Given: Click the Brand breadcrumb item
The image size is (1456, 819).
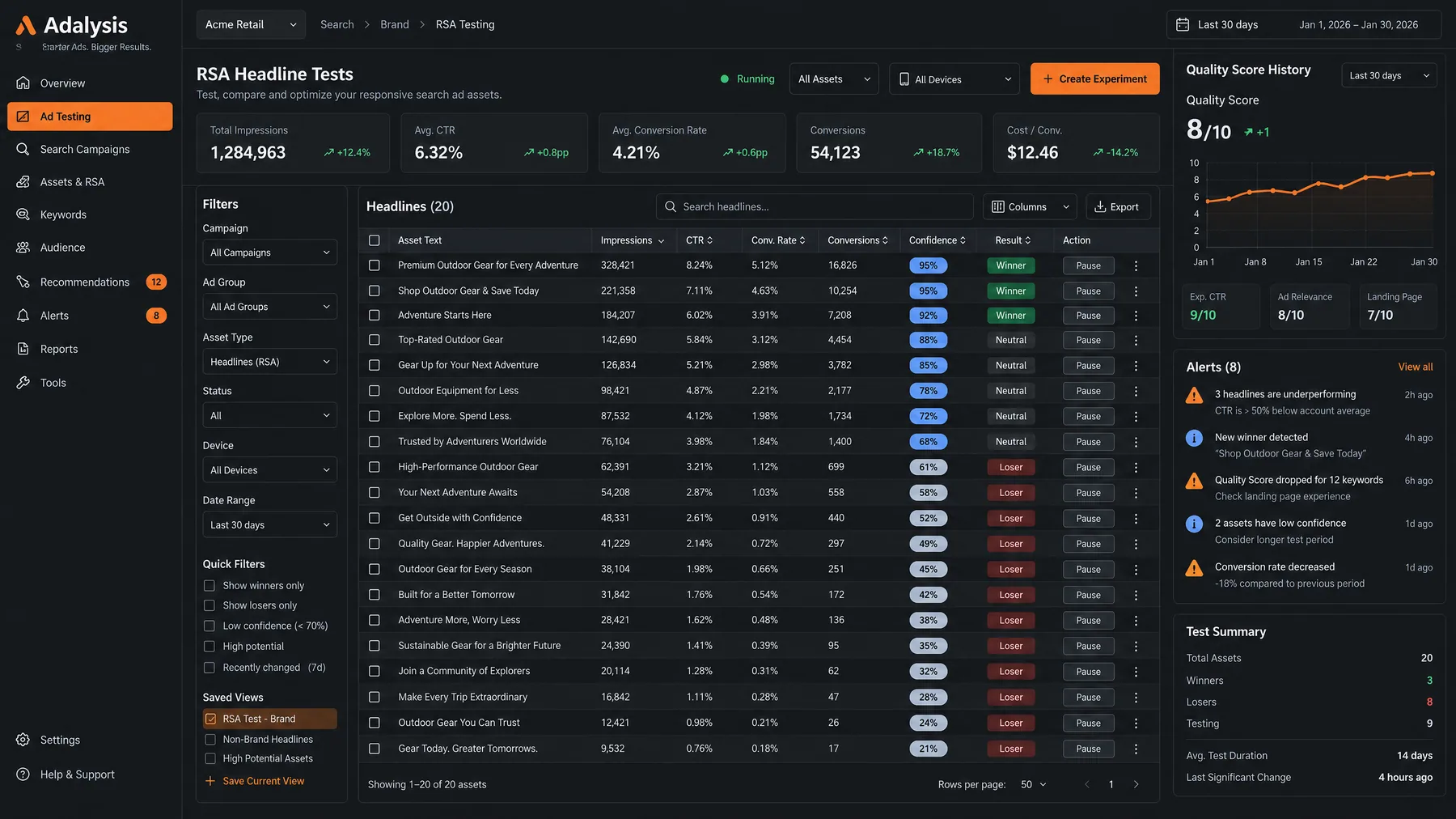Looking at the screenshot, I should pos(395,24).
